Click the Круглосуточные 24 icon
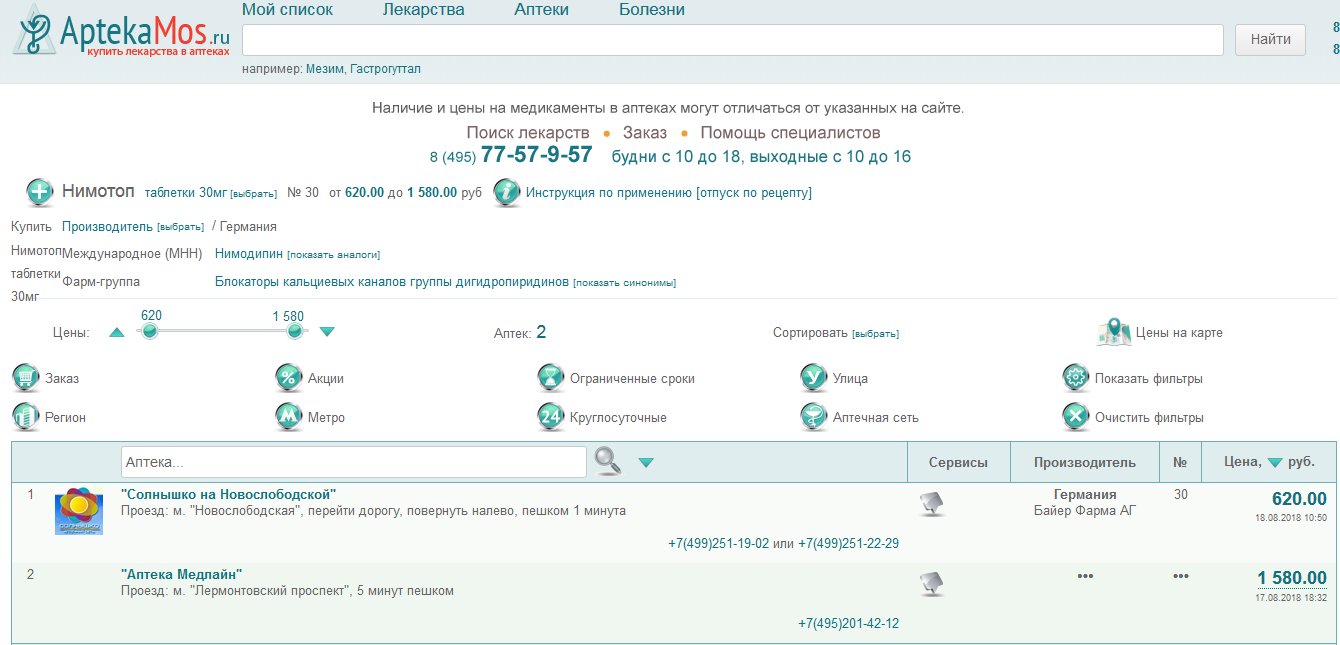This screenshot has width=1340, height=645. click(551, 417)
